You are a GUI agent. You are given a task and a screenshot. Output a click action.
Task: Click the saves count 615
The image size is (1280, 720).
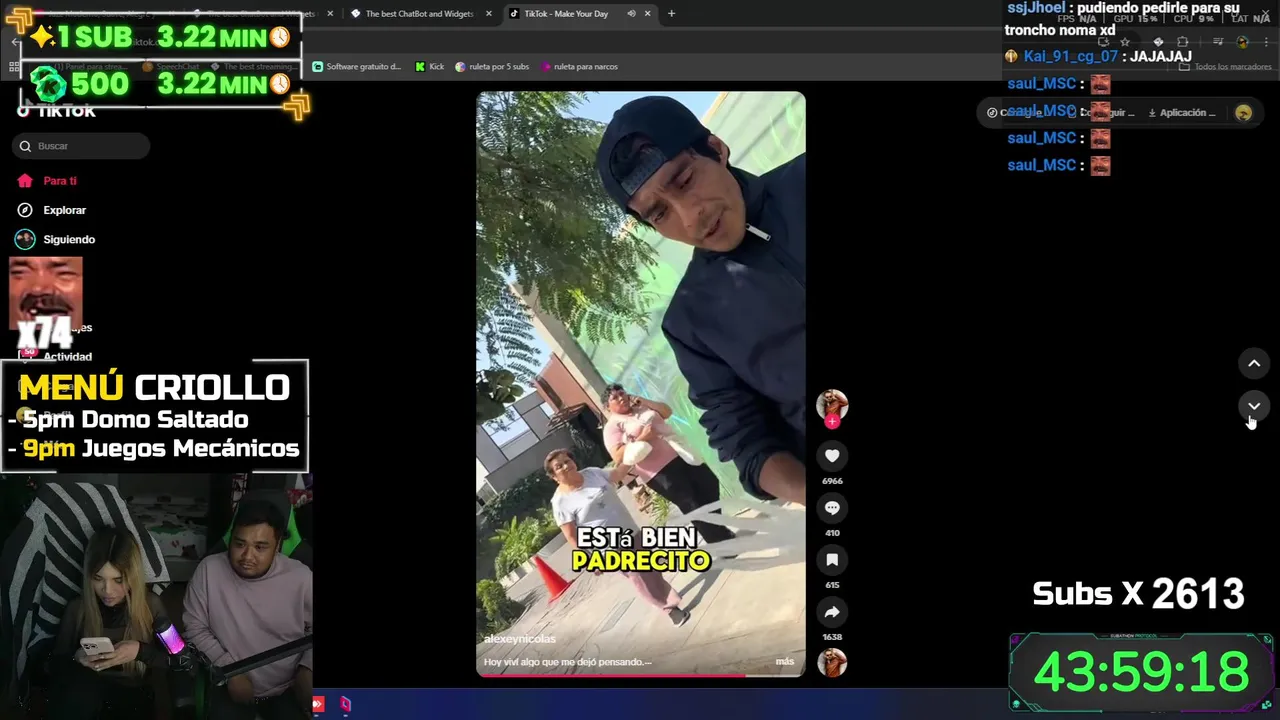[x=832, y=585]
